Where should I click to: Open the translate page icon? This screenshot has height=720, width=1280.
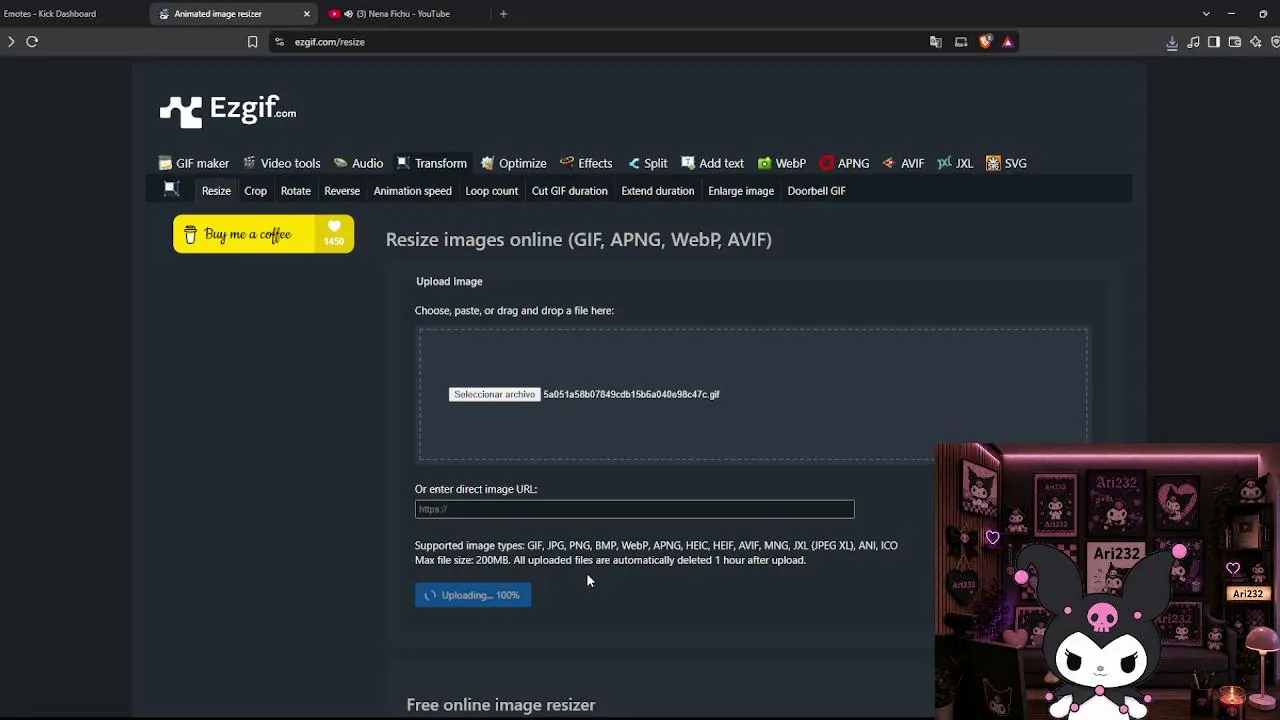936,42
